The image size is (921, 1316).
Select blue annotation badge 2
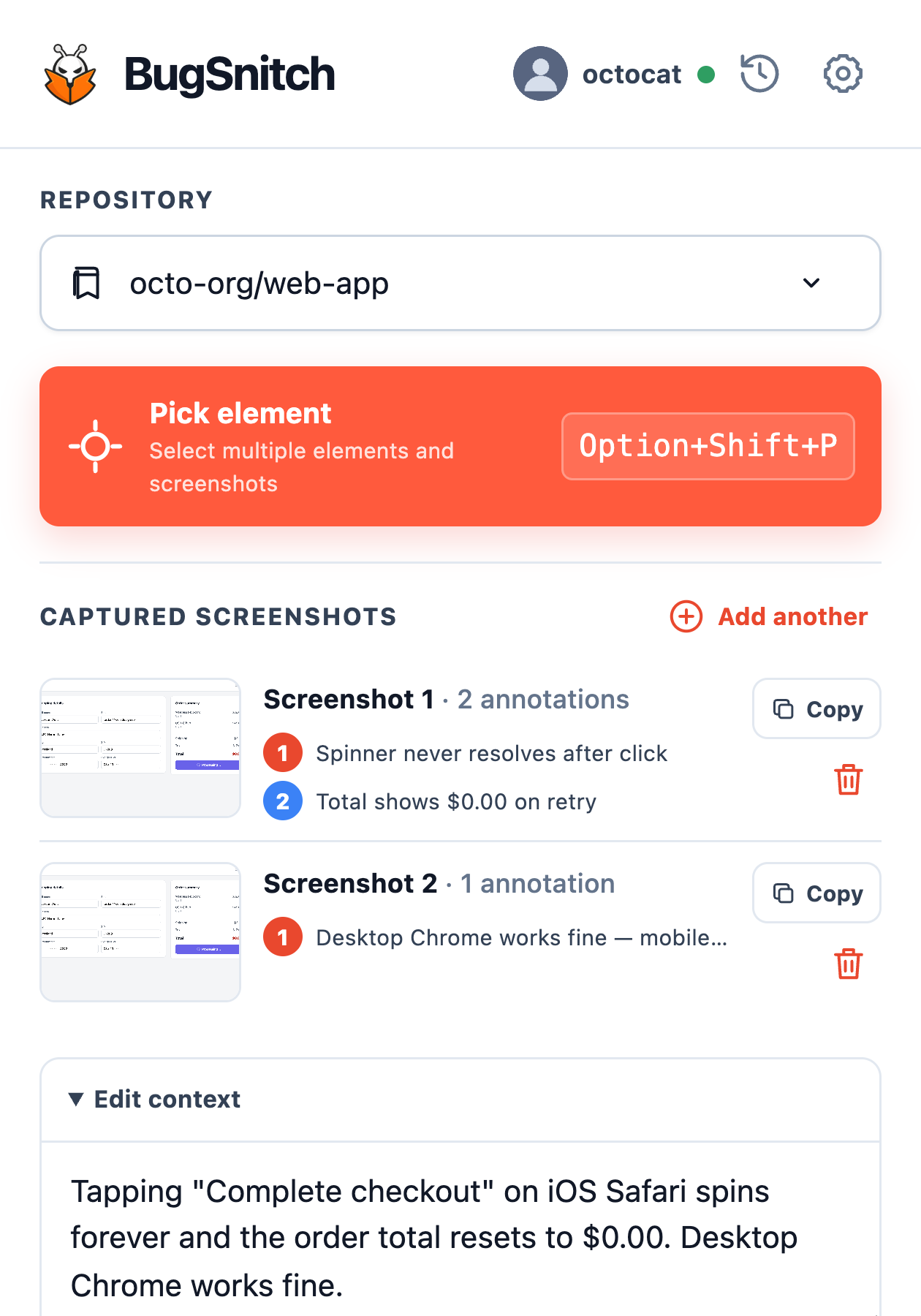(283, 801)
